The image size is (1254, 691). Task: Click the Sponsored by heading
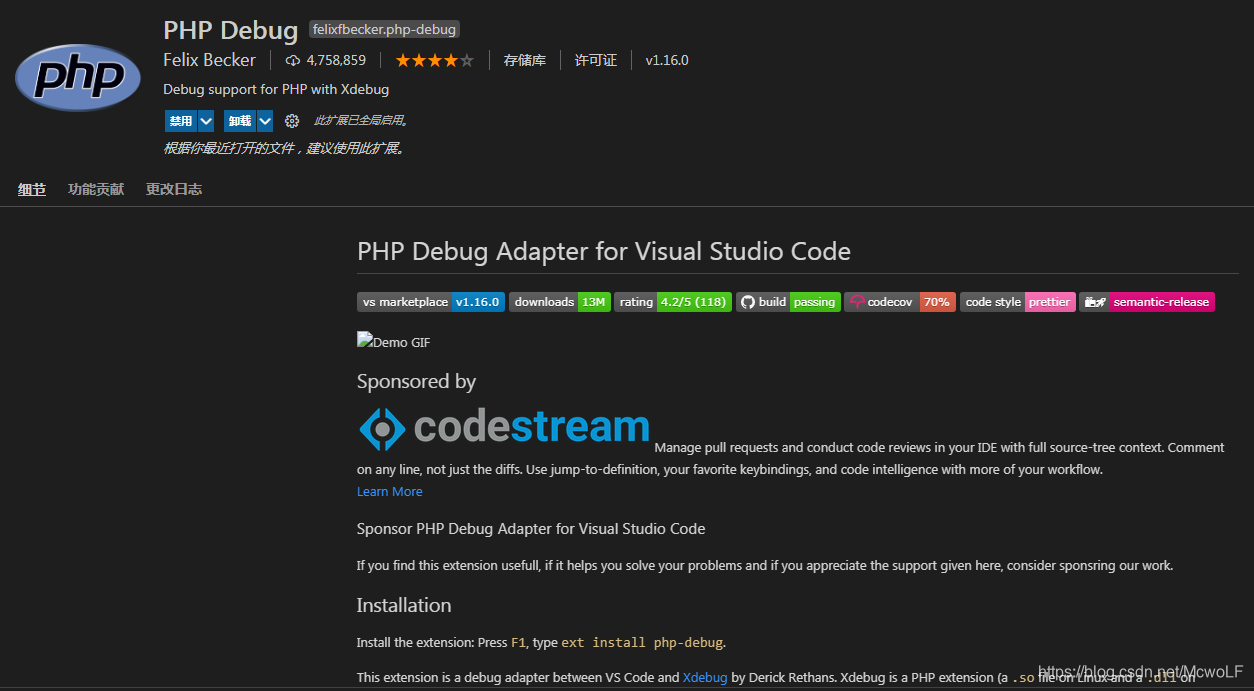(x=417, y=381)
